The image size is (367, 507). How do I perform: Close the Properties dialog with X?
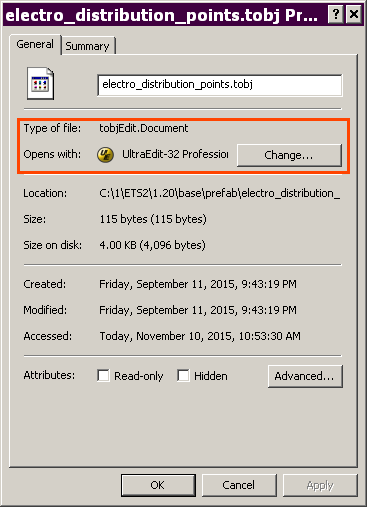pos(353,14)
